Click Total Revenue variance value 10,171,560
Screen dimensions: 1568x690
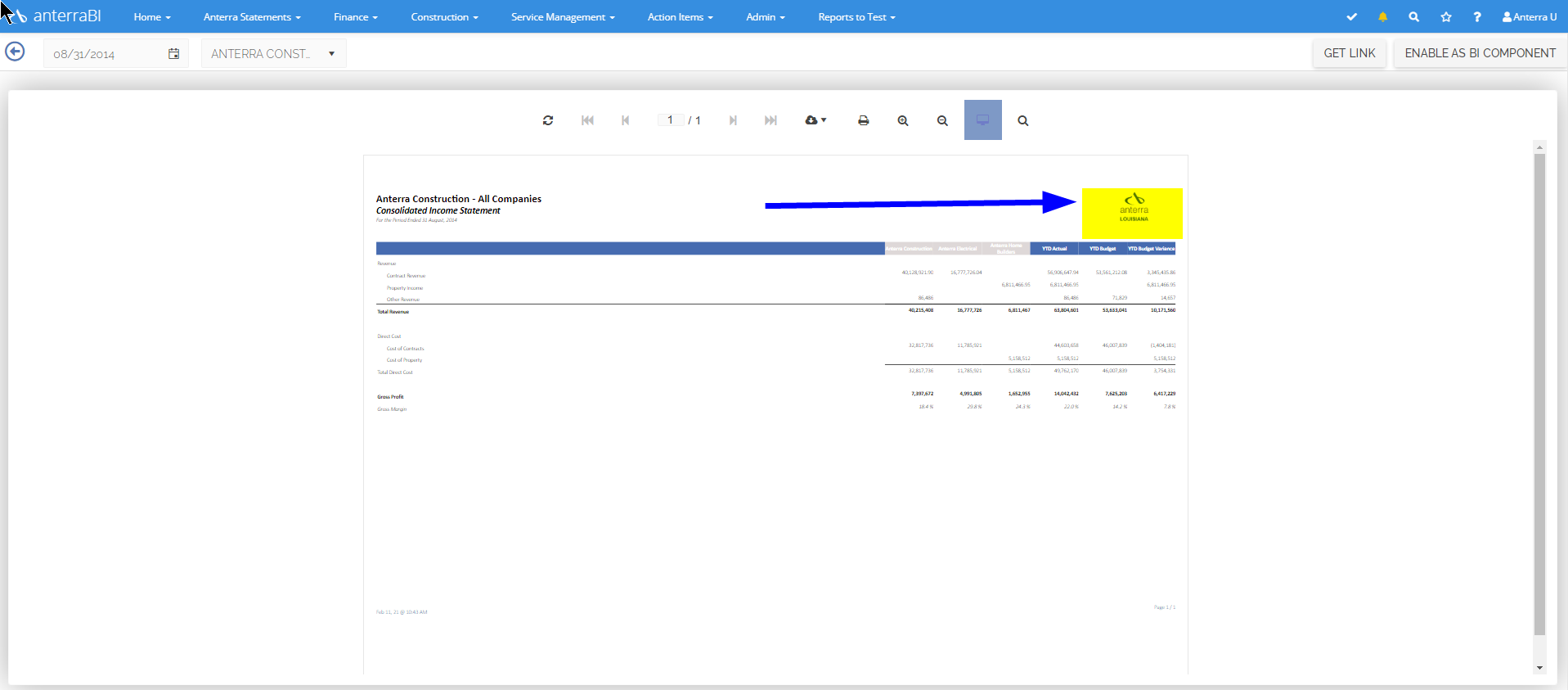click(1162, 310)
